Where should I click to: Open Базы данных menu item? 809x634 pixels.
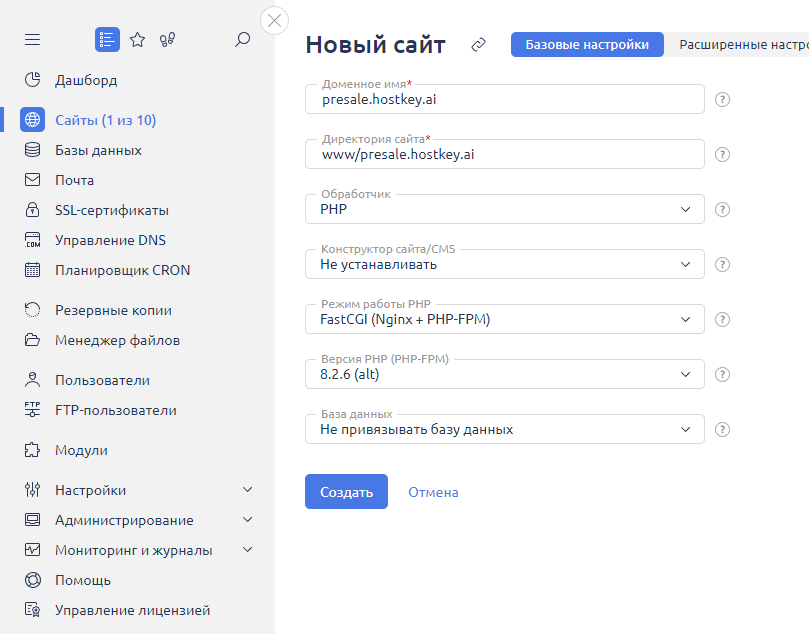(98, 150)
